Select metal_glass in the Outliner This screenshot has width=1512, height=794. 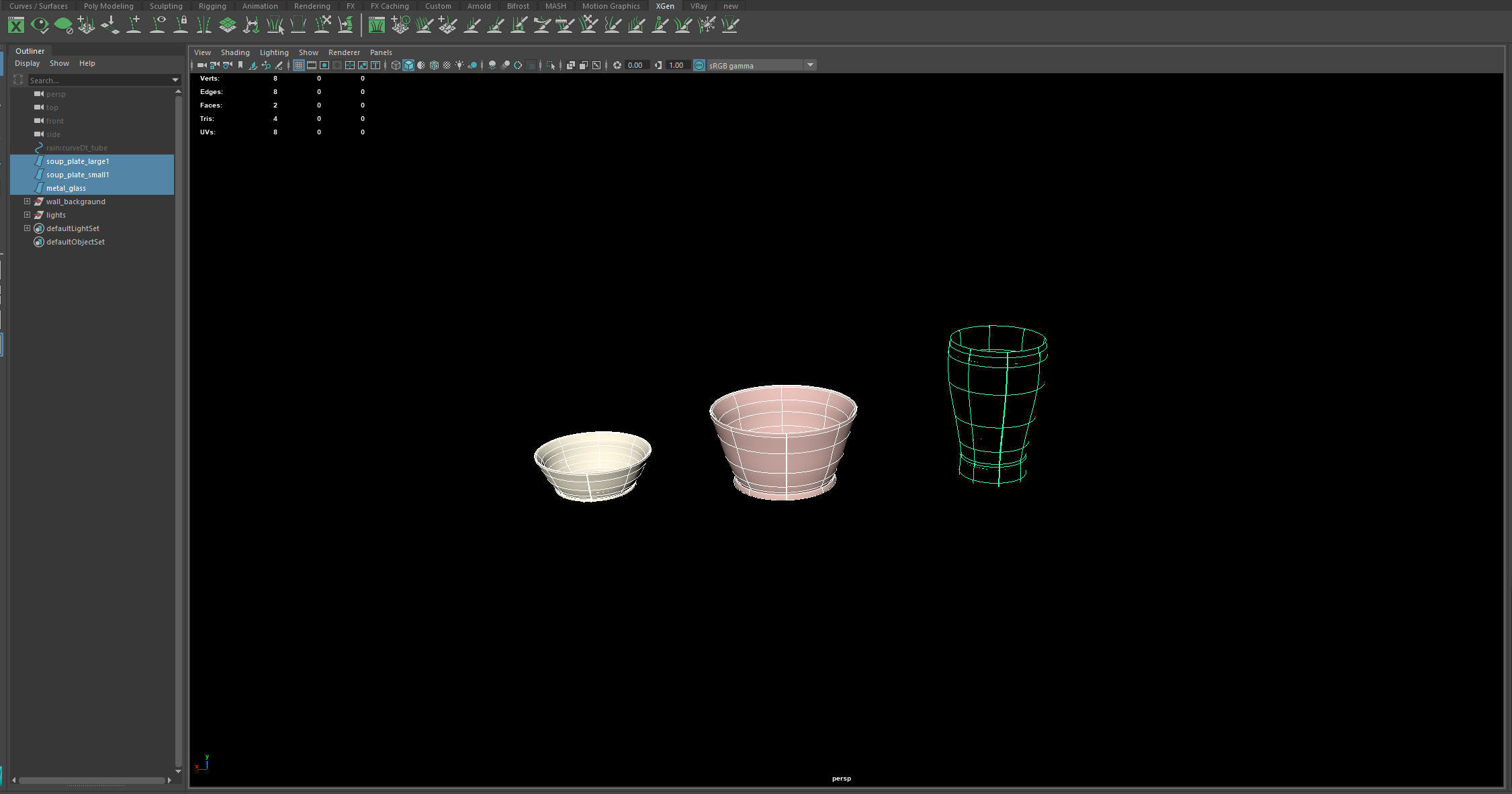65,188
